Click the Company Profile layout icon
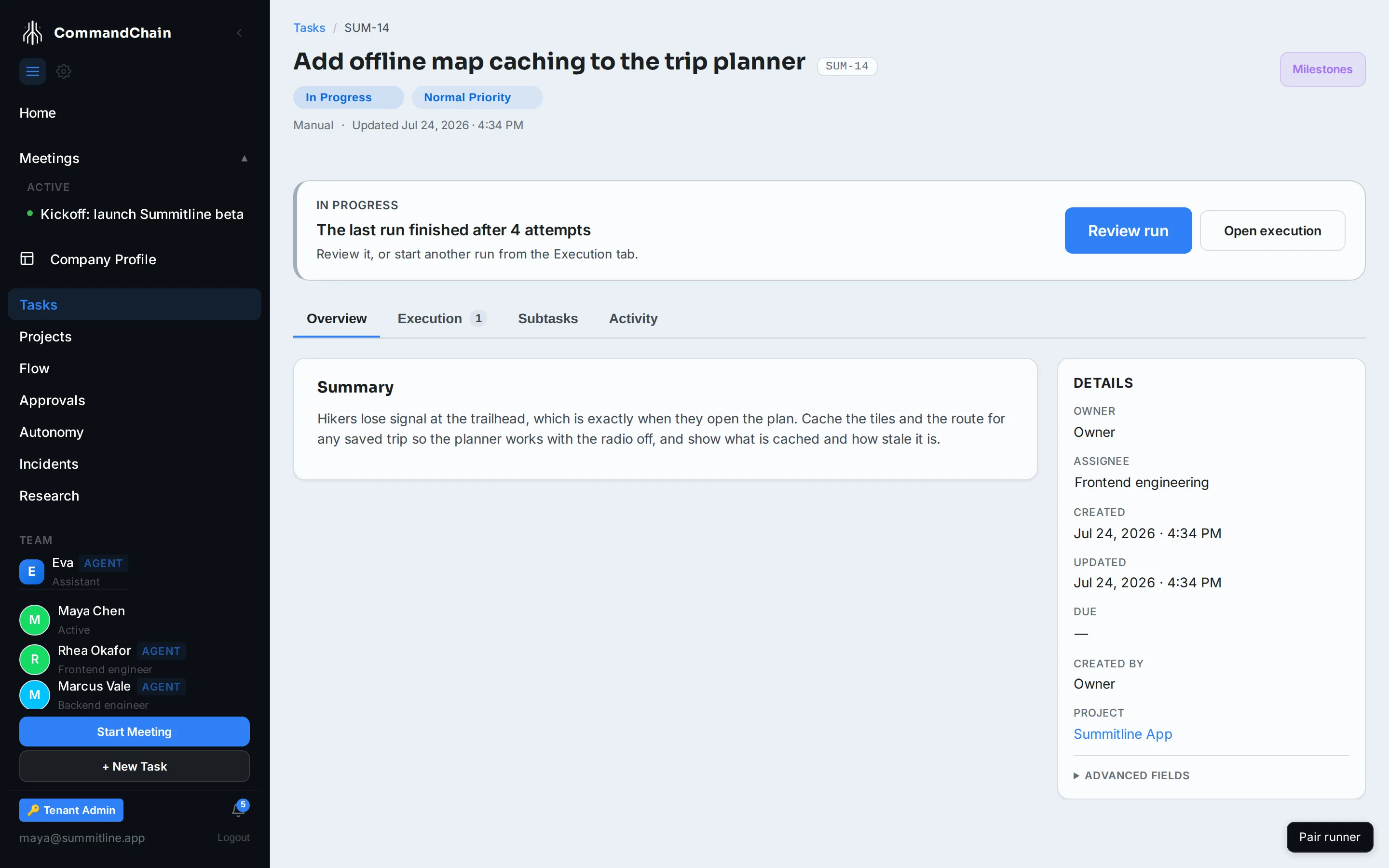1389x868 pixels. [27, 259]
